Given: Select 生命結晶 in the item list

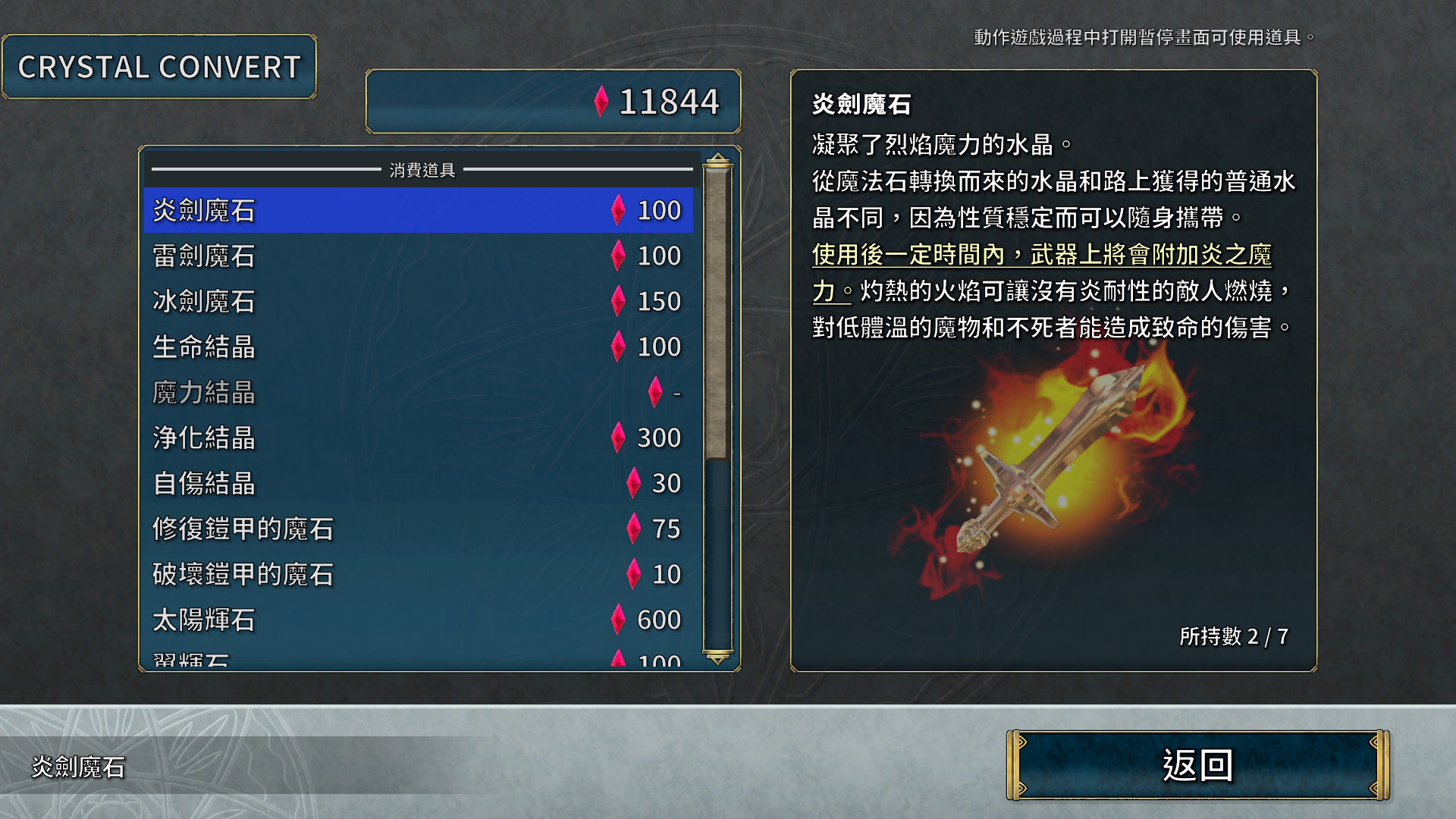Looking at the screenshot, I should pyautogui.click(x=419, y=347).
